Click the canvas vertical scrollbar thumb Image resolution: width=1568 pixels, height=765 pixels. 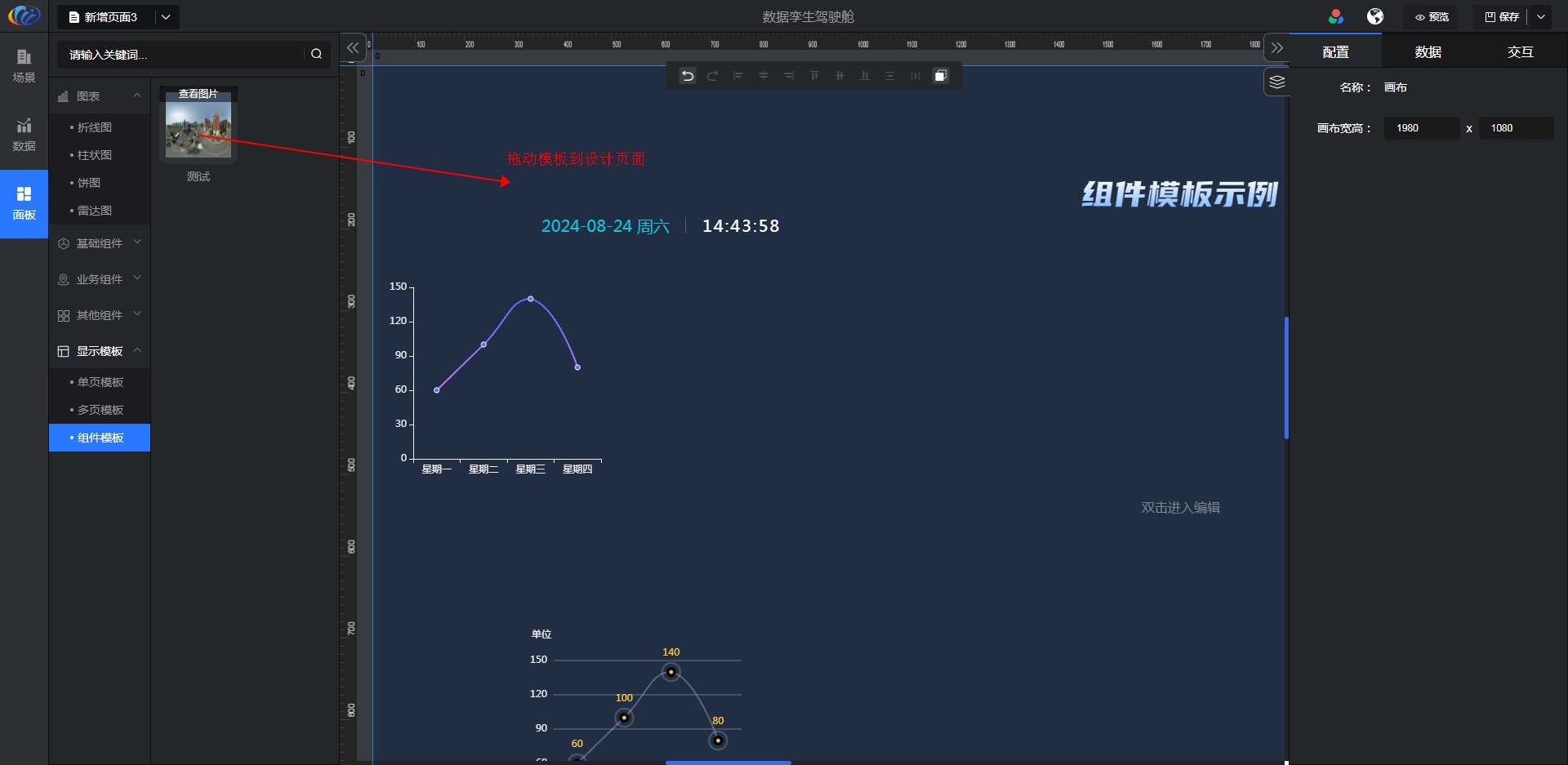tap(1286, 378)
